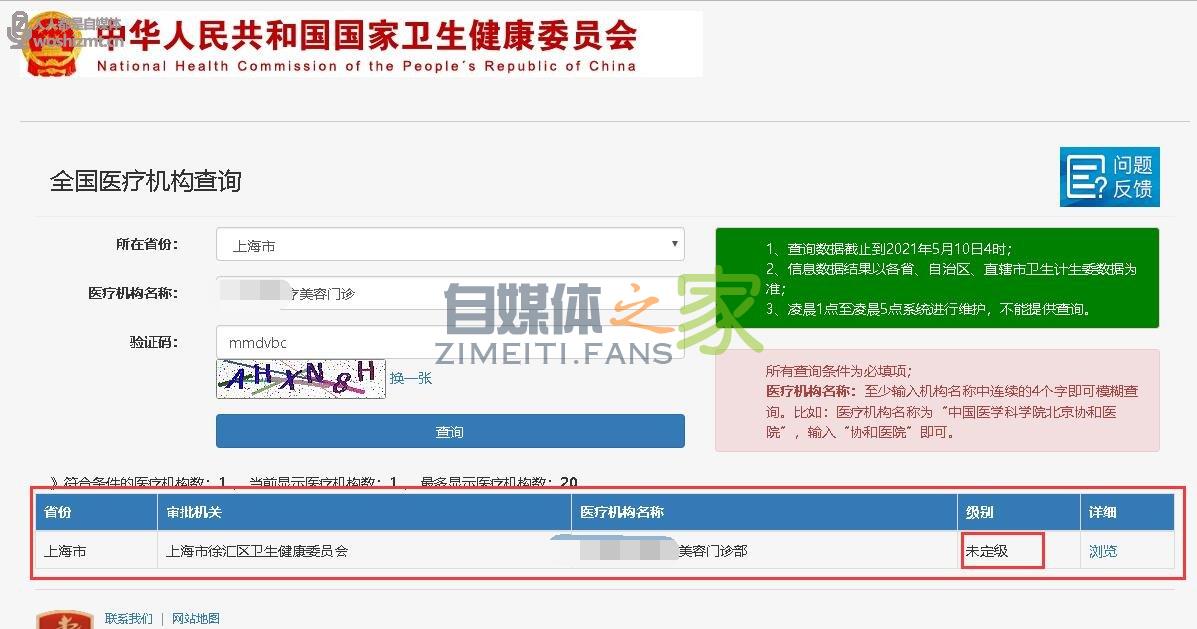Image resolution: width=1197 pixels, height=629 pixels.
Task: Focus the 医疗机构名称 input field
Action: 449,294
